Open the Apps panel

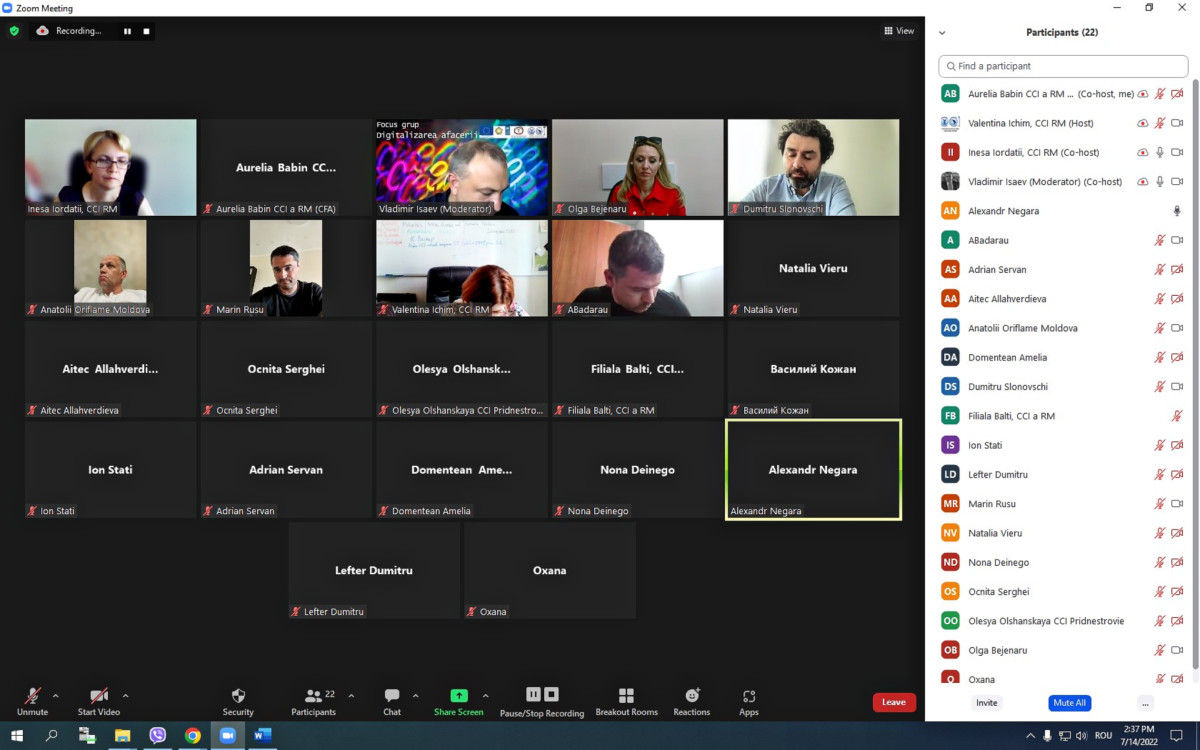click(x=749, y=700)
